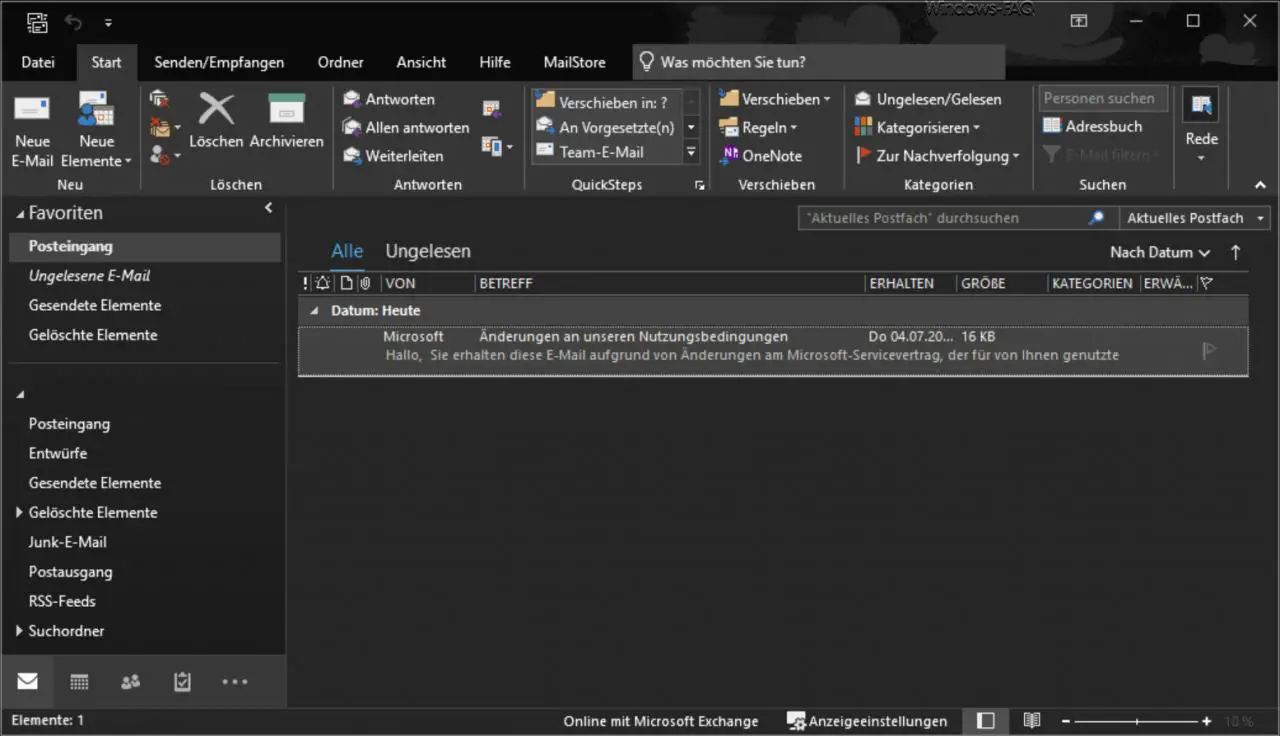The width and height of the screenshot is (1280, 736).
Task: Expand the Suchordner folder
Action: [19, 631]
